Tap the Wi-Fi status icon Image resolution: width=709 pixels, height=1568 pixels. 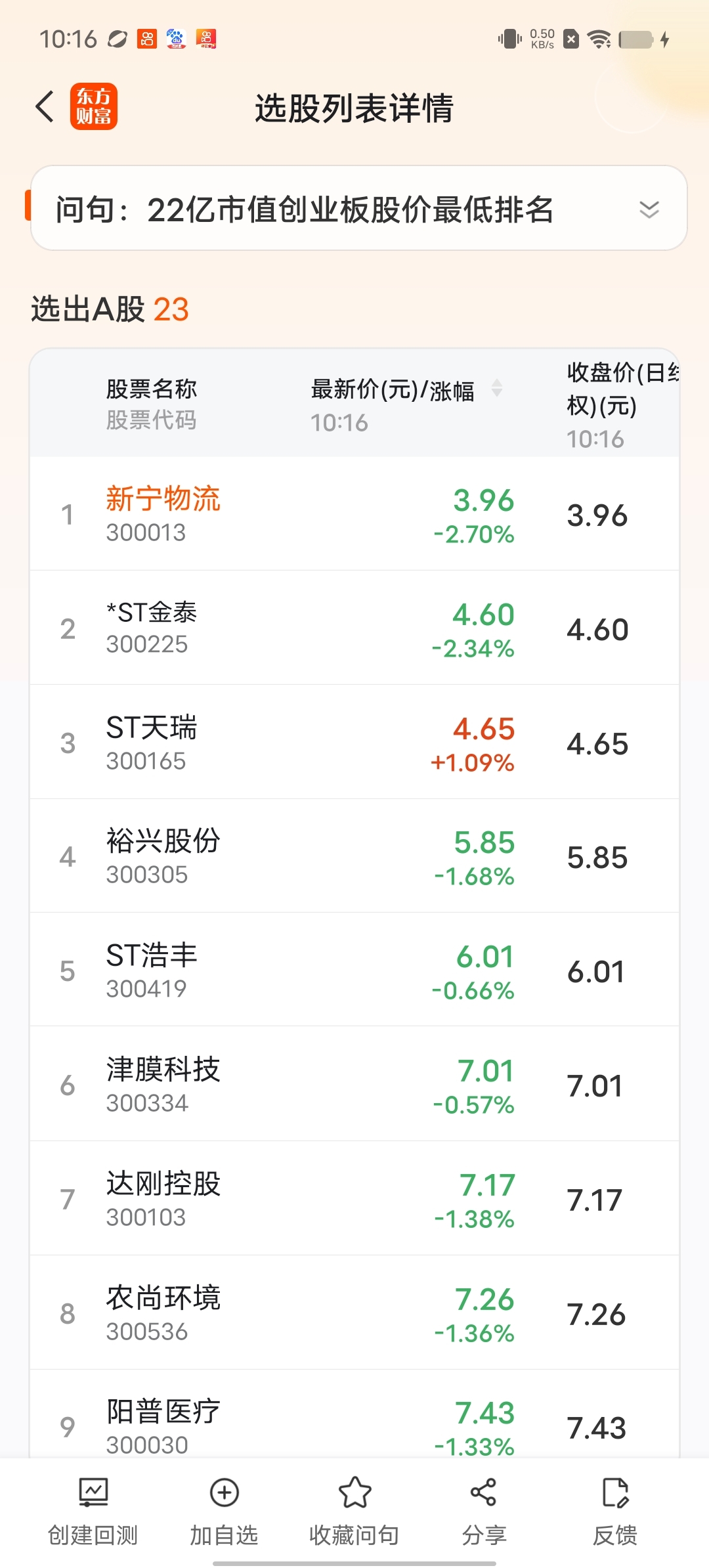click(599, 39)
